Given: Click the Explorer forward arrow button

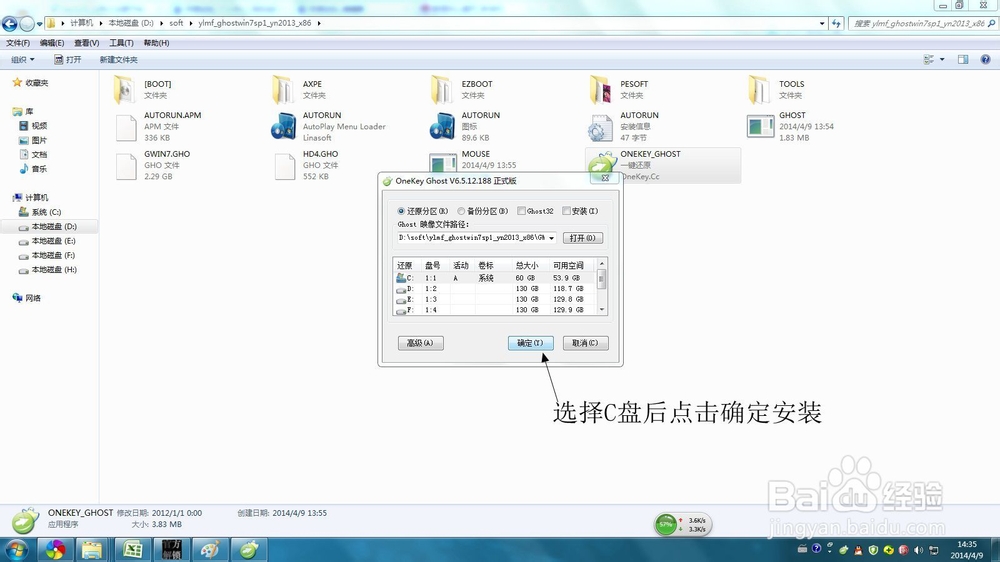Looking at the screenshot, I should coord(27,24).
